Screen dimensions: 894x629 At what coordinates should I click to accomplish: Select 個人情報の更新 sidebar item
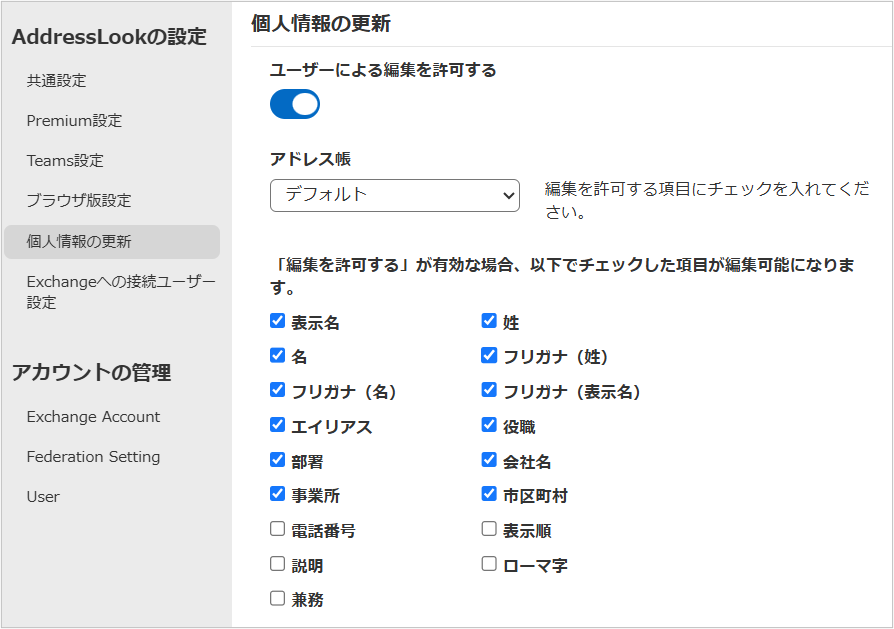112,242
